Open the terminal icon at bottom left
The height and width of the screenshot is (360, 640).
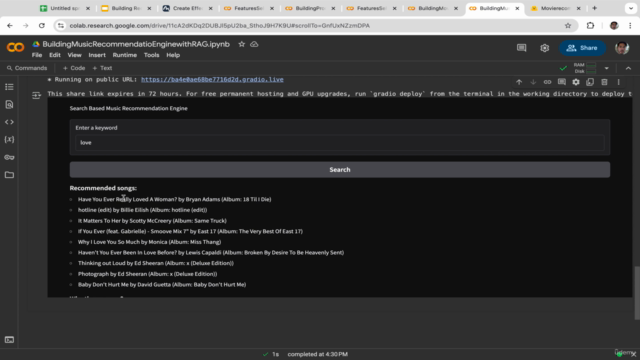click(x=9, y=340)
